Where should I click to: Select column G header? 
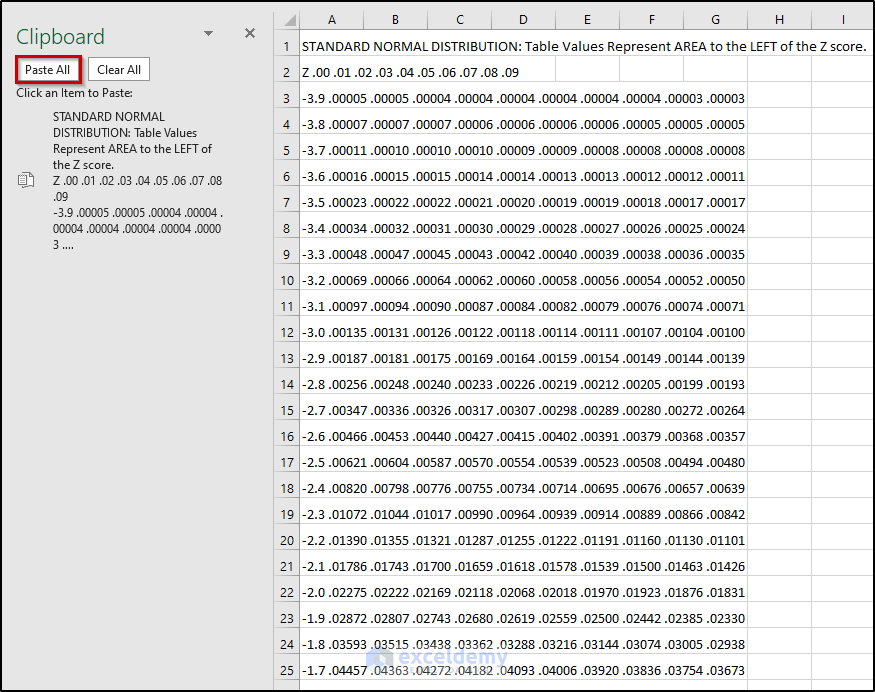point(715,20)
